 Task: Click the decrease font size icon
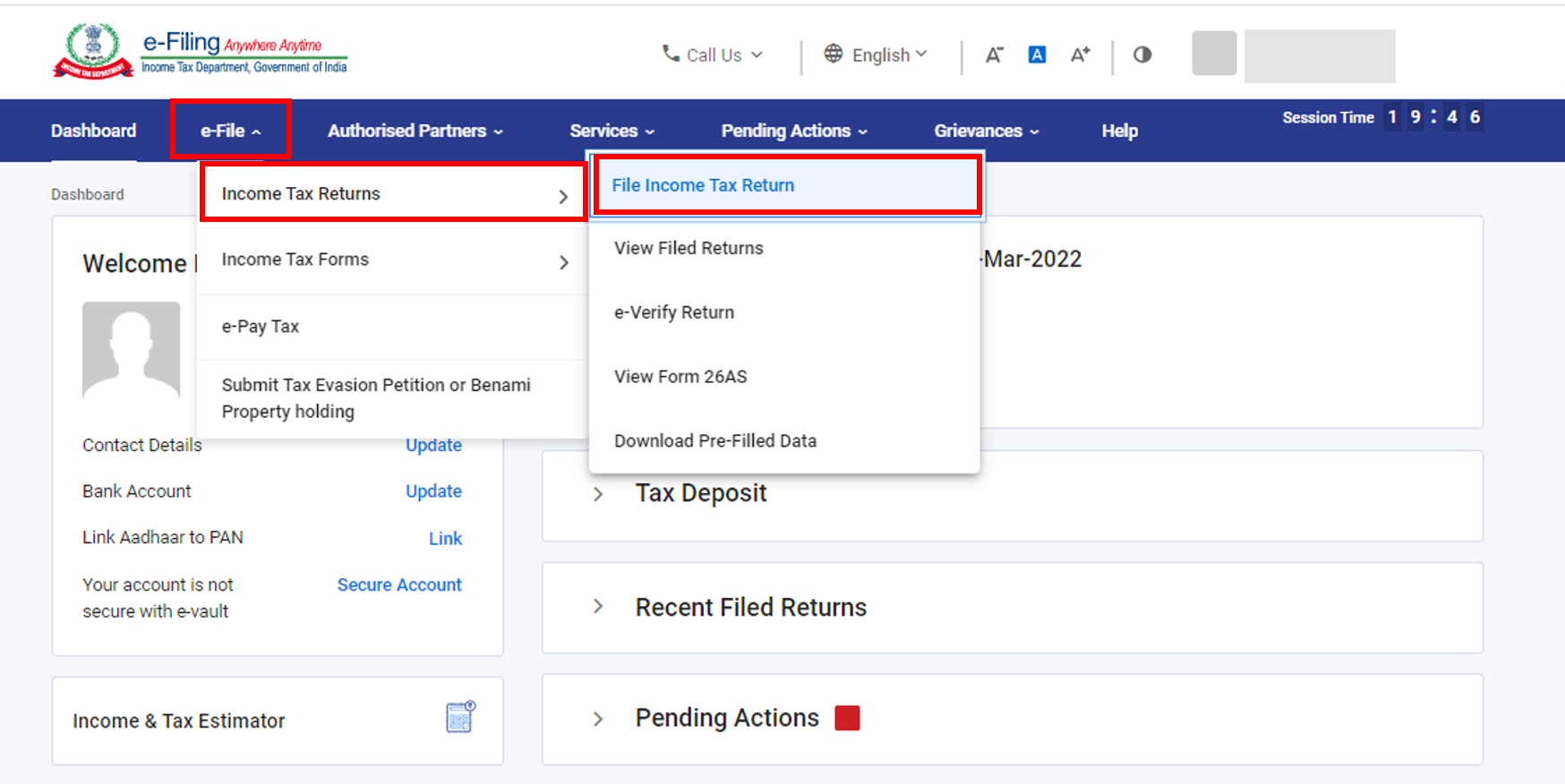(994, 55)
